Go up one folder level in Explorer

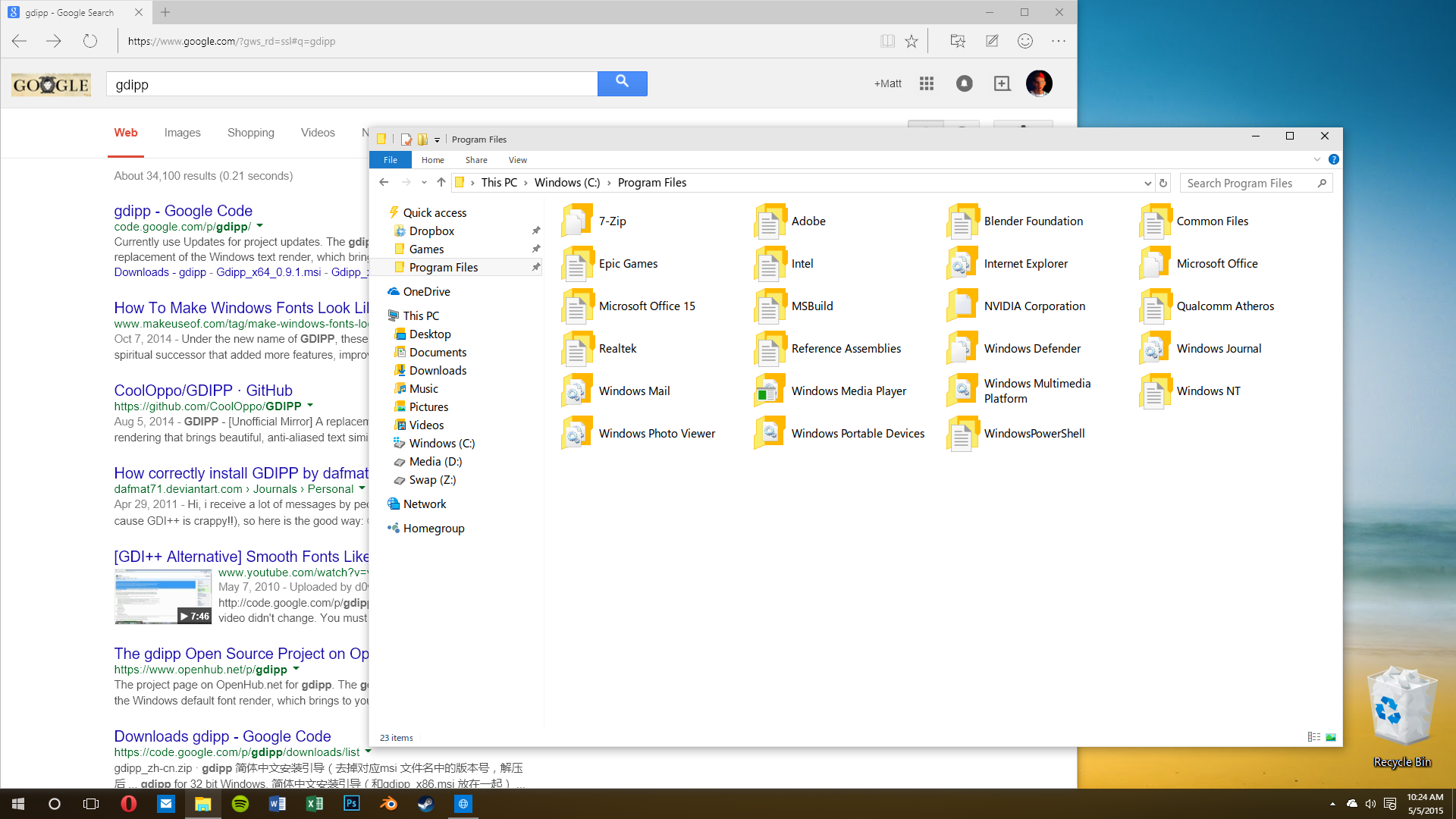[x=441, y=182]
